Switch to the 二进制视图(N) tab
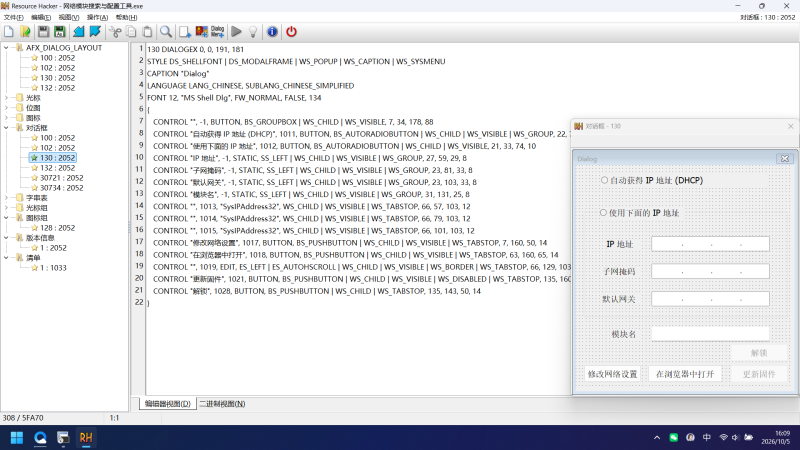800x450 pixels. pyautogui.click(x=222, y=404)
